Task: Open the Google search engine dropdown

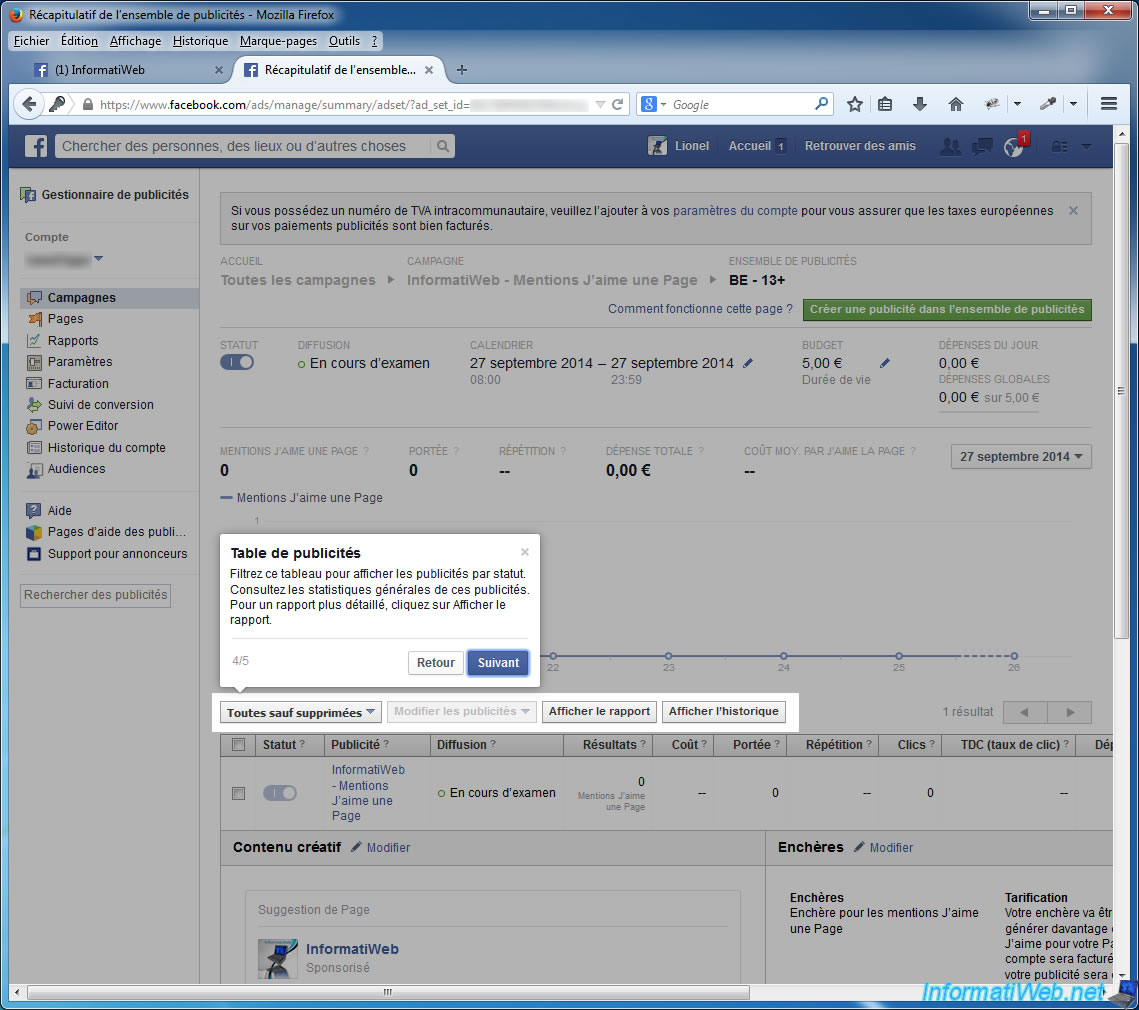Action: 653,104
